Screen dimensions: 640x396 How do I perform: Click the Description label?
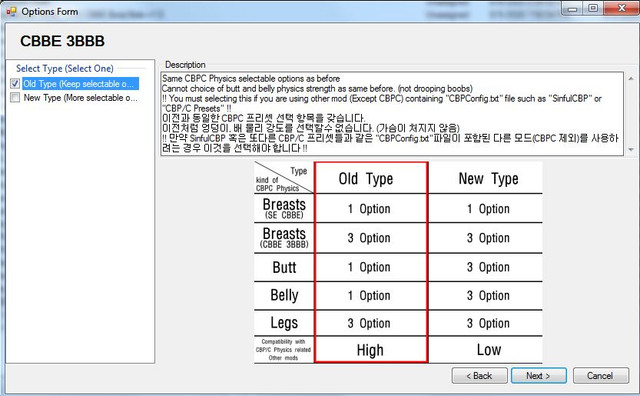click(185, 65)
